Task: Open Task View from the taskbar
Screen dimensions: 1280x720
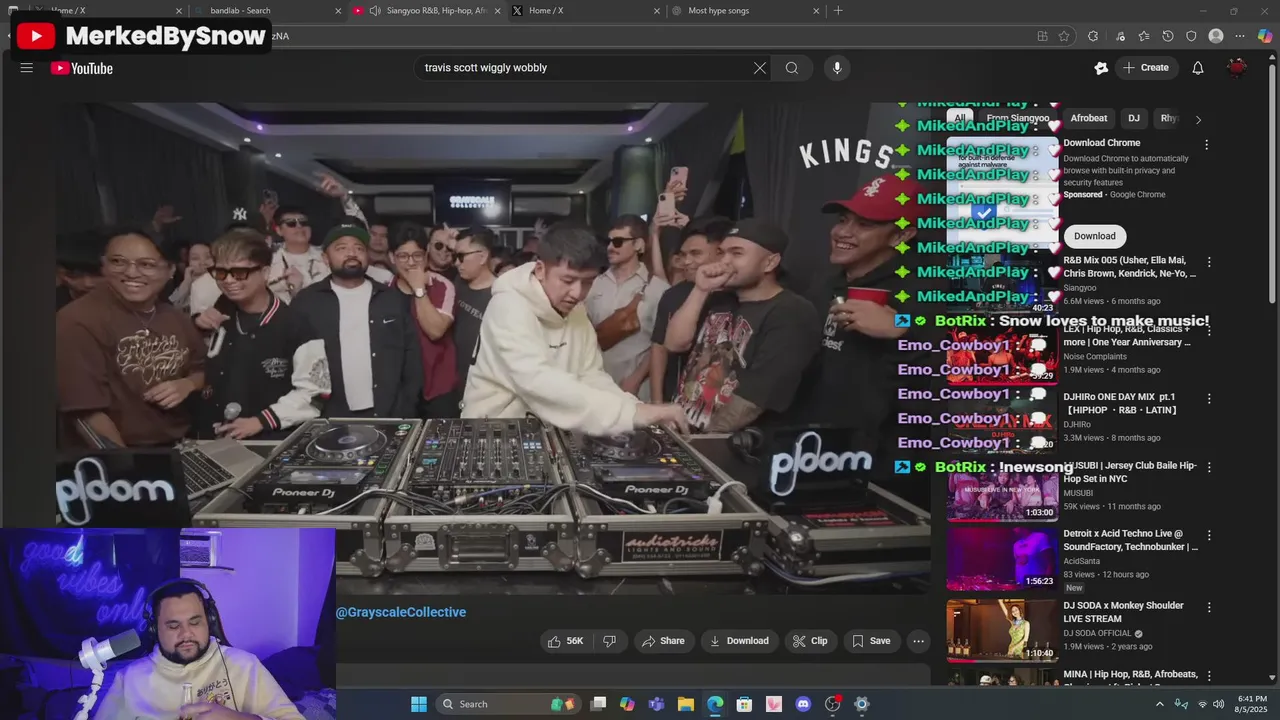Action: [598, 704]
